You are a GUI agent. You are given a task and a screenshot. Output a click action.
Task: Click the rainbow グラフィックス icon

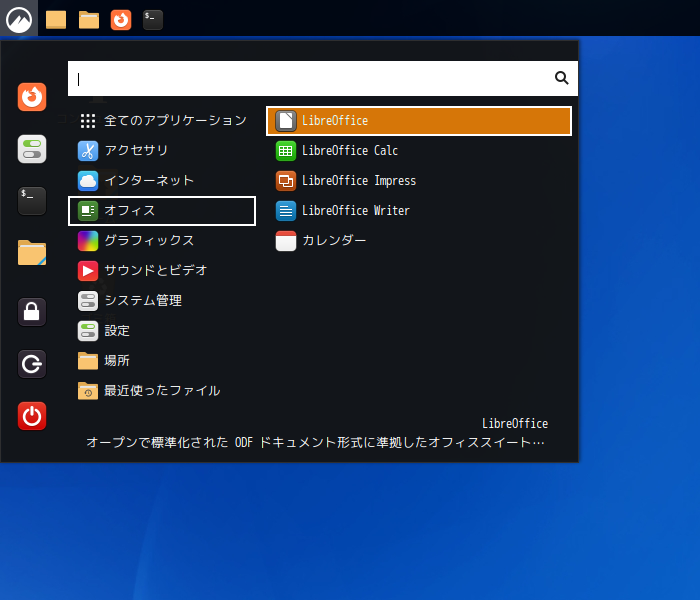(x=88, y=241)
